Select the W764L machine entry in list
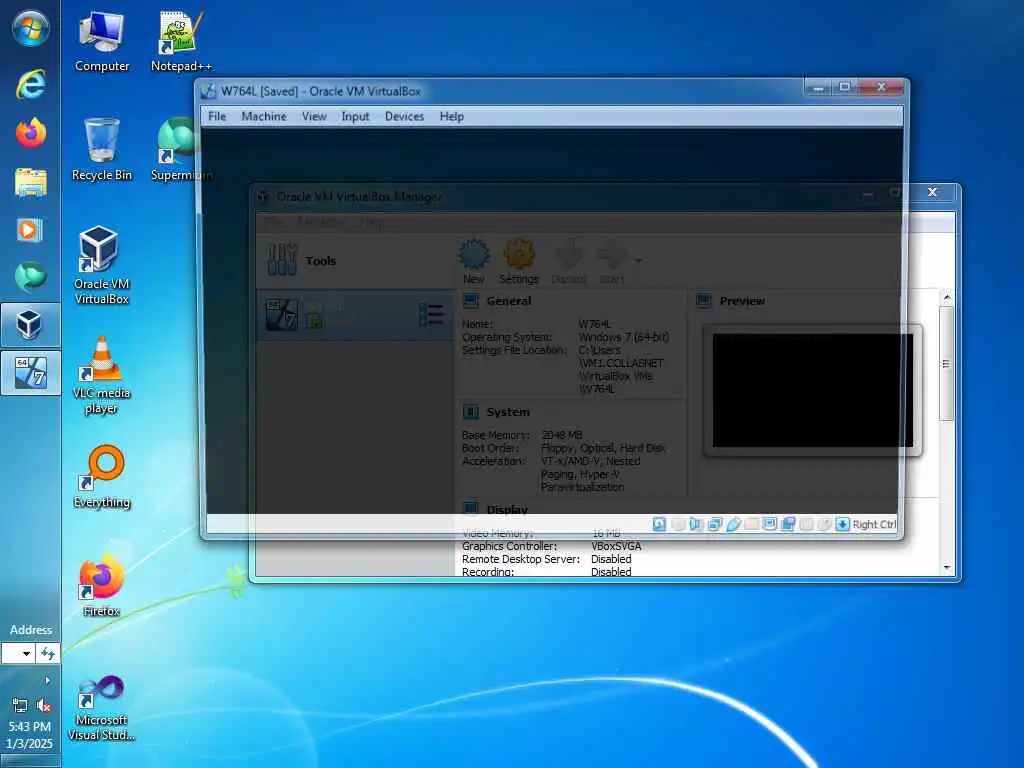The image size is (1024, 768). pos(355,315)
